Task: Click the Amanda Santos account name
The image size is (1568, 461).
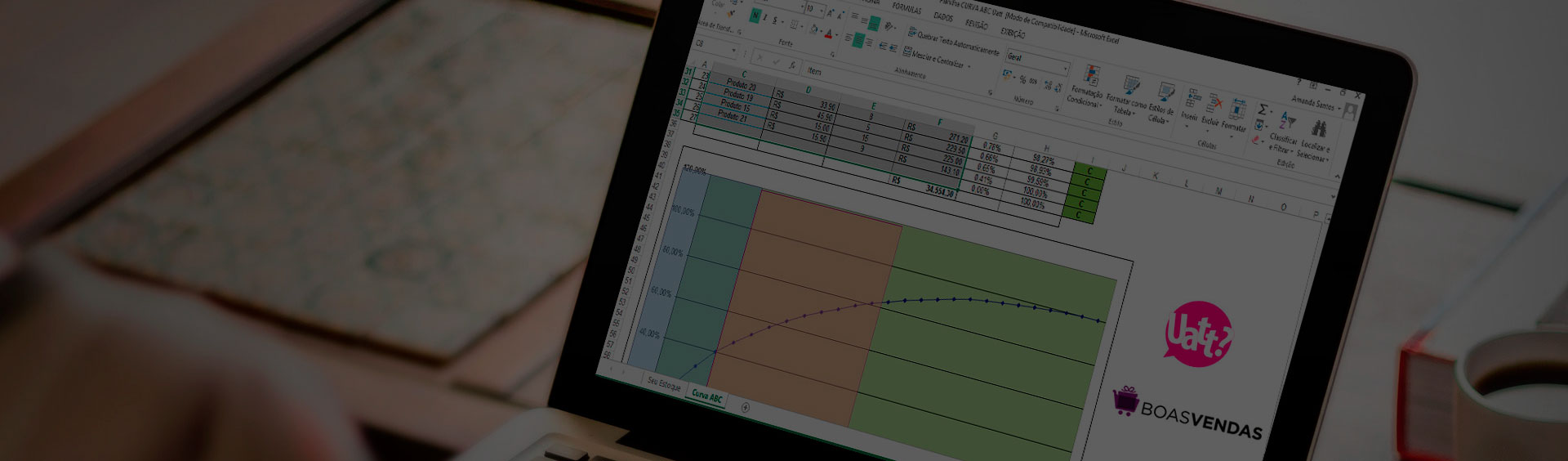Action: [x=1313, y=102]
